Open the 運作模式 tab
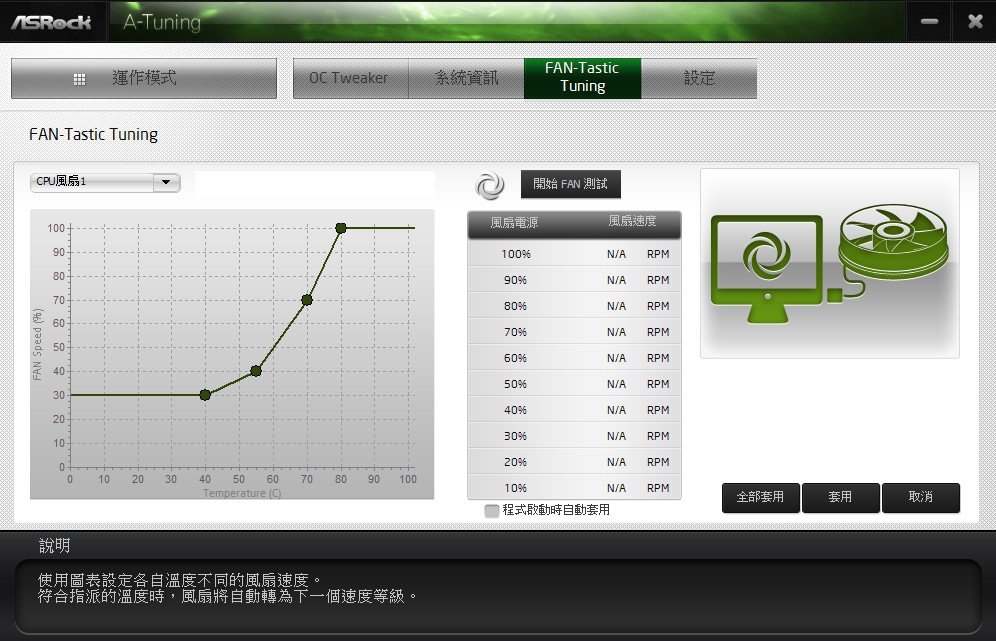This screenshot has width=996, height=641. (144, 78)
